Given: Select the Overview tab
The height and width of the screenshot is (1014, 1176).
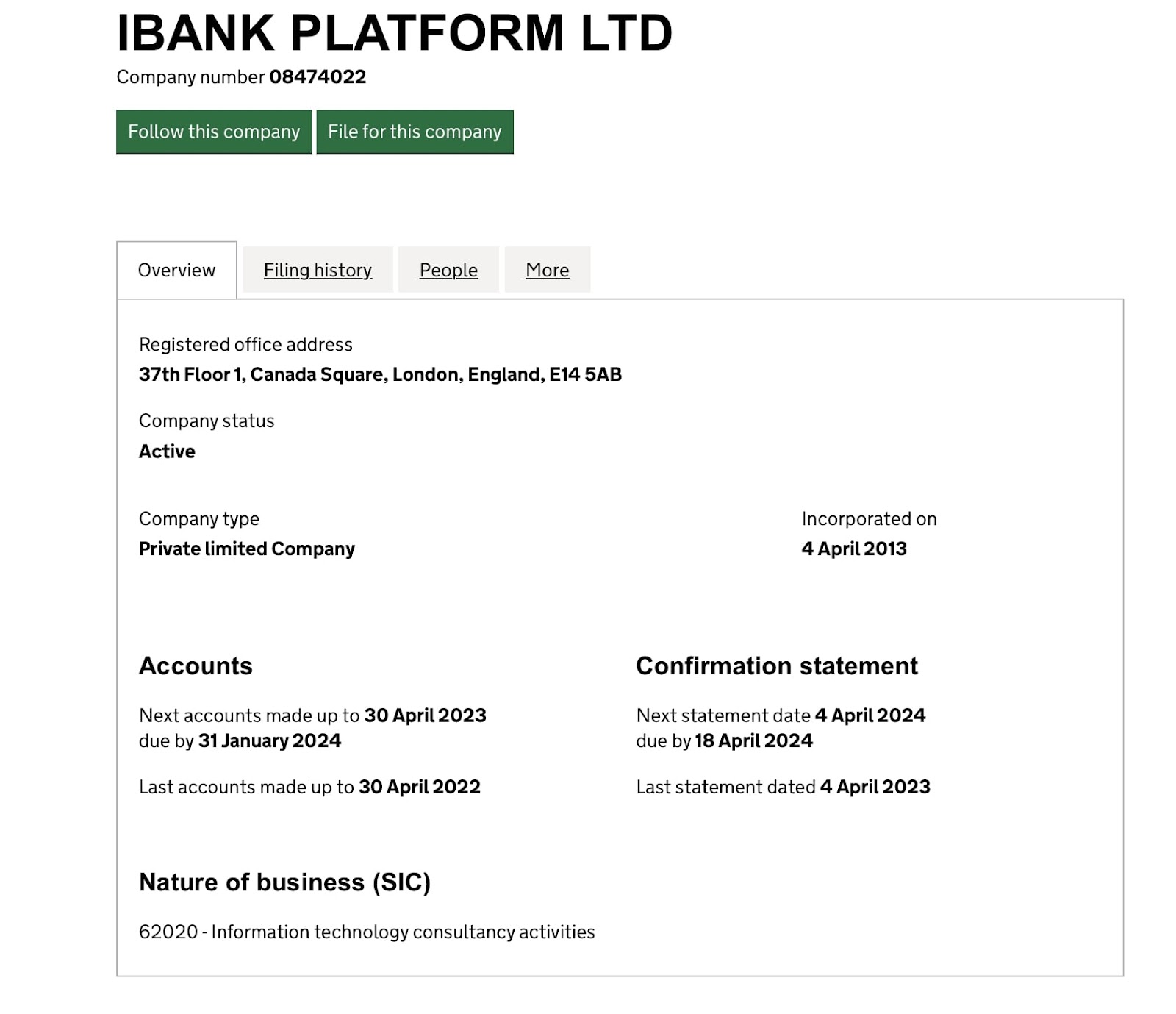Looking at the screenshot, I should pyautogui.click(x=176, y=270).
